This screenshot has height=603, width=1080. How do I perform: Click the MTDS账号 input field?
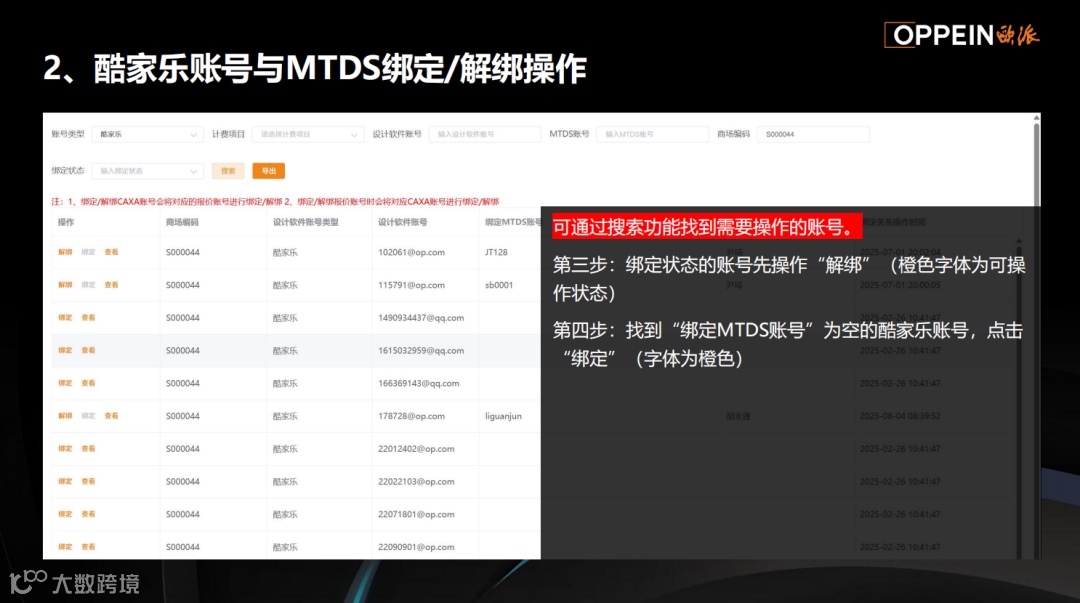click(x=652, y=134)
